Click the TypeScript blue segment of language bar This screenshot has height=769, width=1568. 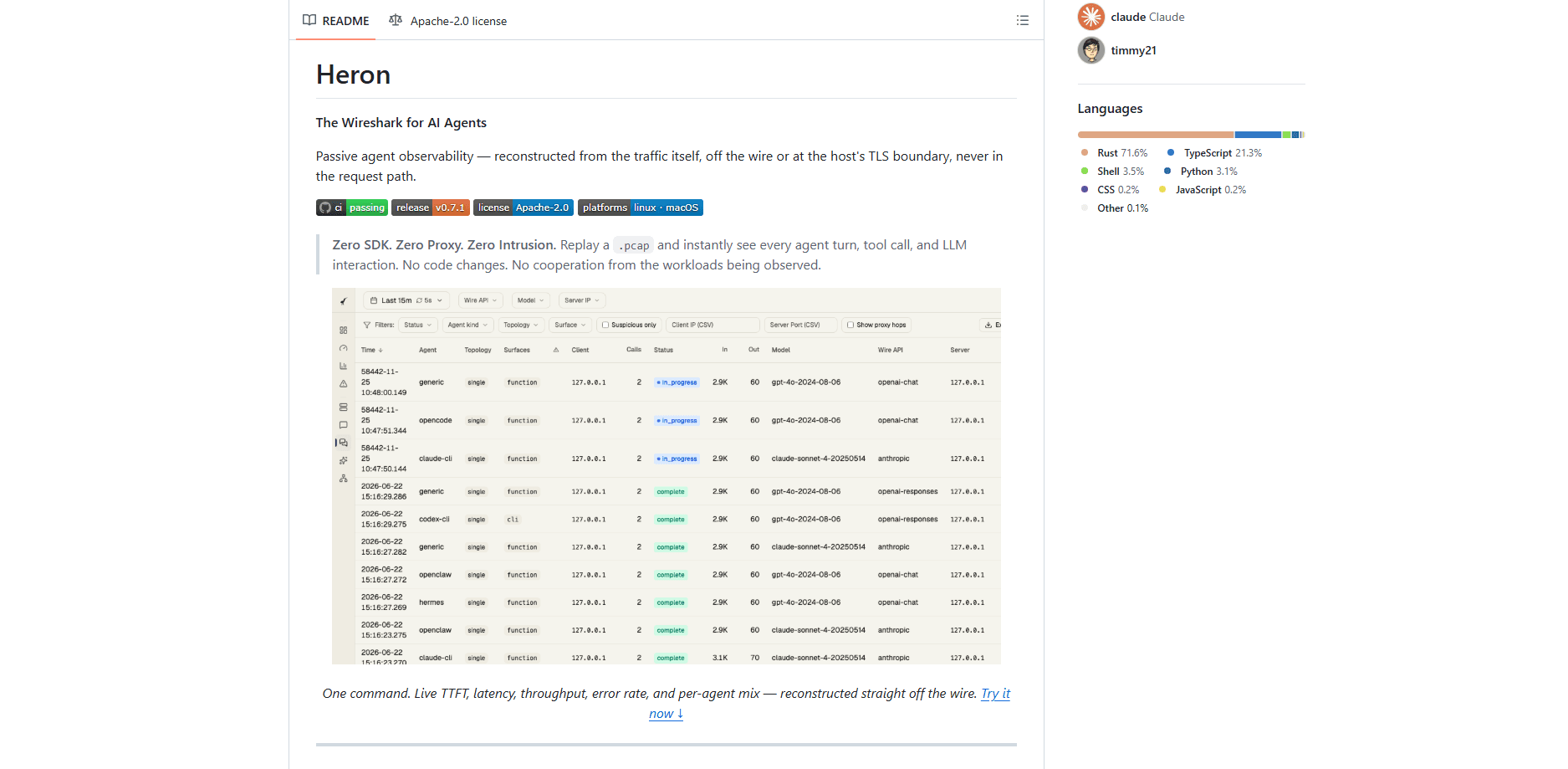pos(1258,135)
